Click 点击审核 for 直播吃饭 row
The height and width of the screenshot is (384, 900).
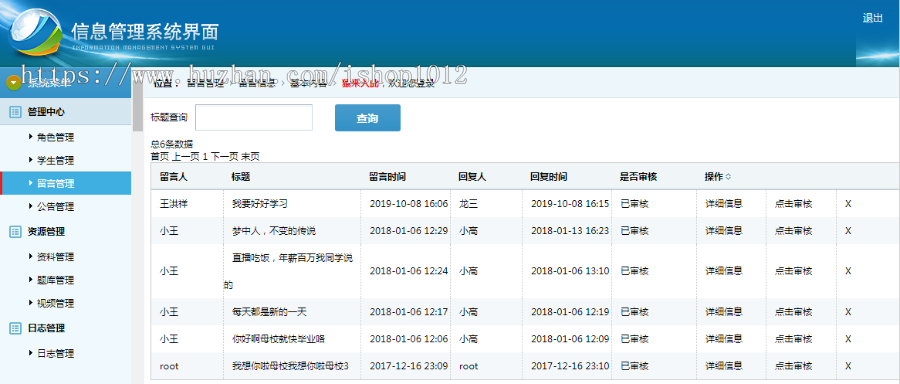point(793,271)
